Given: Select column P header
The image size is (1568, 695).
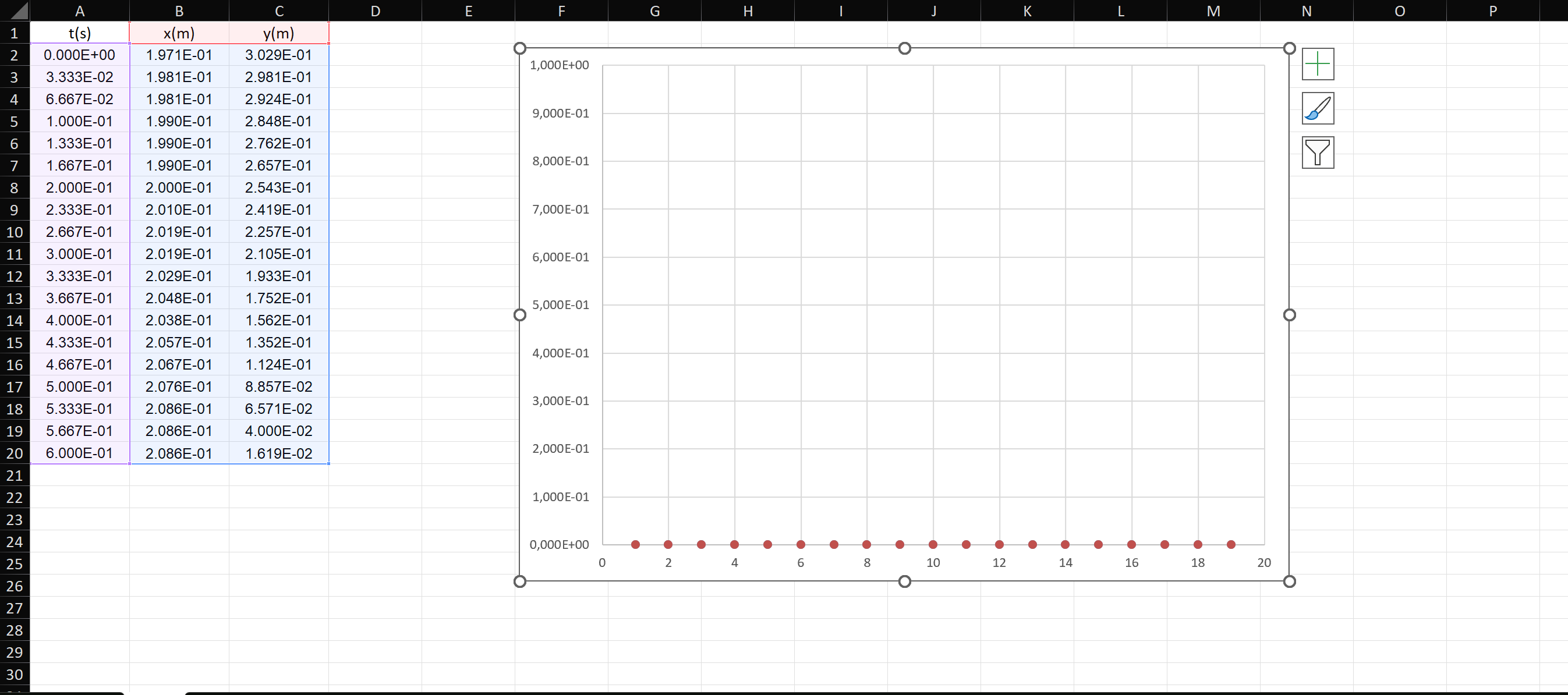Looking at the screenshot, I should (x=1492, y=10).
